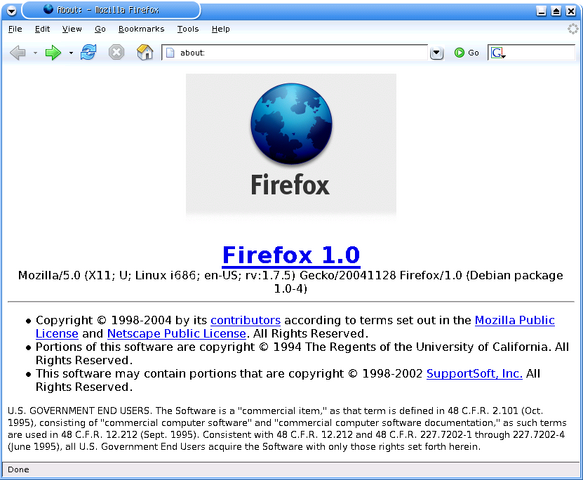
Task: Click the Done status bar text
Action: click(18, 470)
